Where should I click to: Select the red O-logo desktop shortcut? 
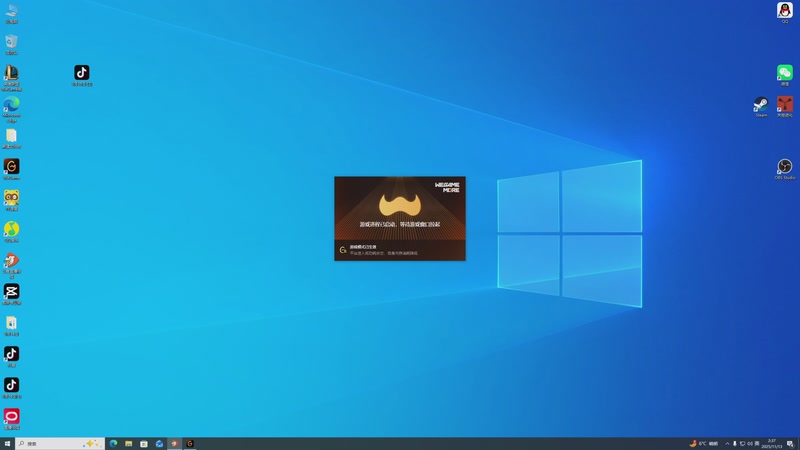[11, 419]
